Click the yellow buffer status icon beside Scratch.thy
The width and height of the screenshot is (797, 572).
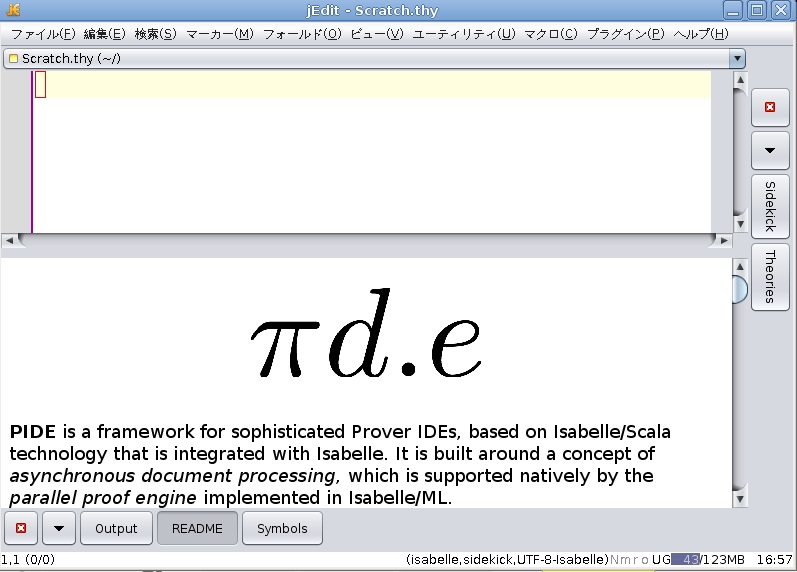point(14,58)
